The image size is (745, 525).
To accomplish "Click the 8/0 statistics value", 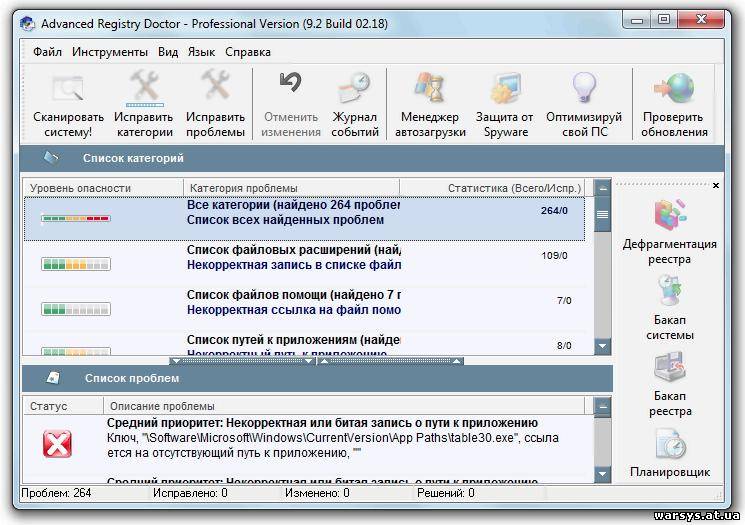I will (x=564, y=345).
